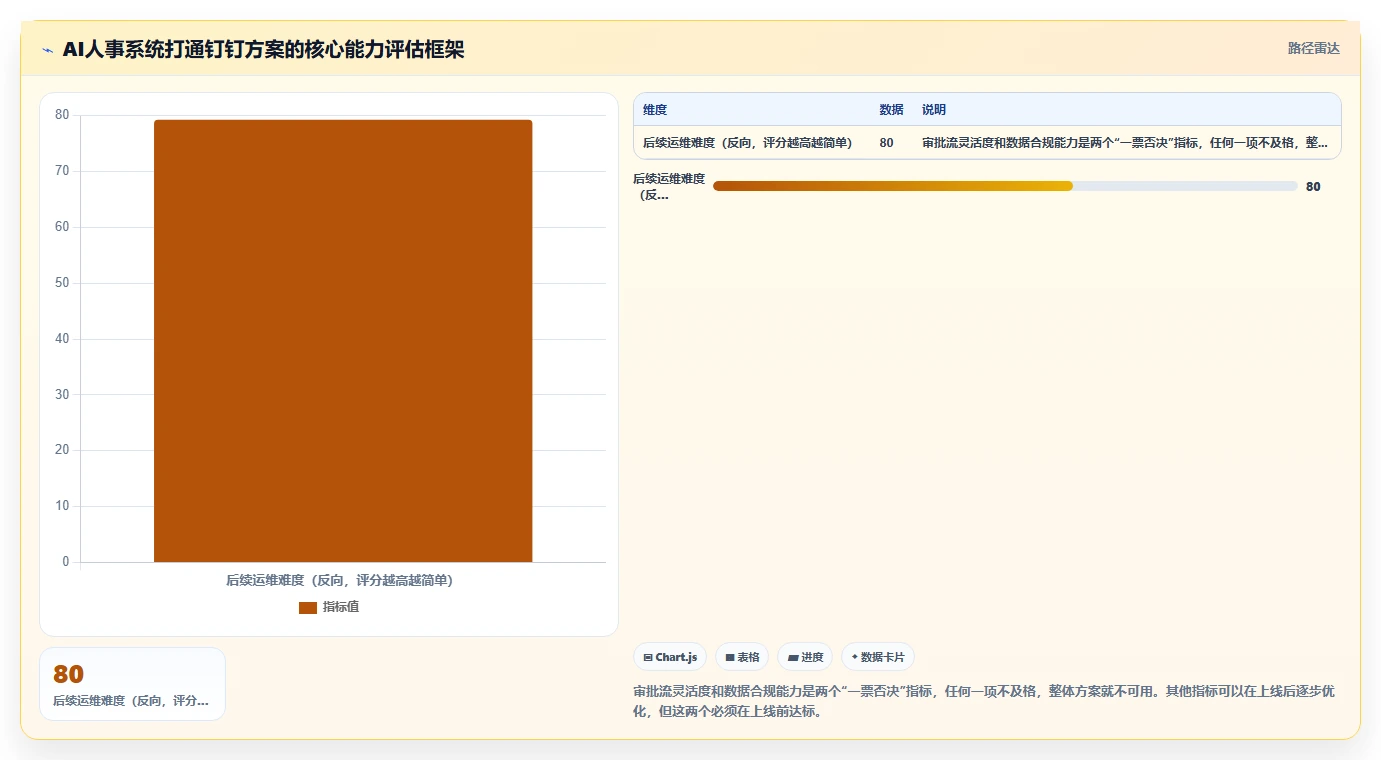1381x760 pixels.
Task: Click the y-axis tick label 10
Action: pyautogui.click(x=62, y=506)
